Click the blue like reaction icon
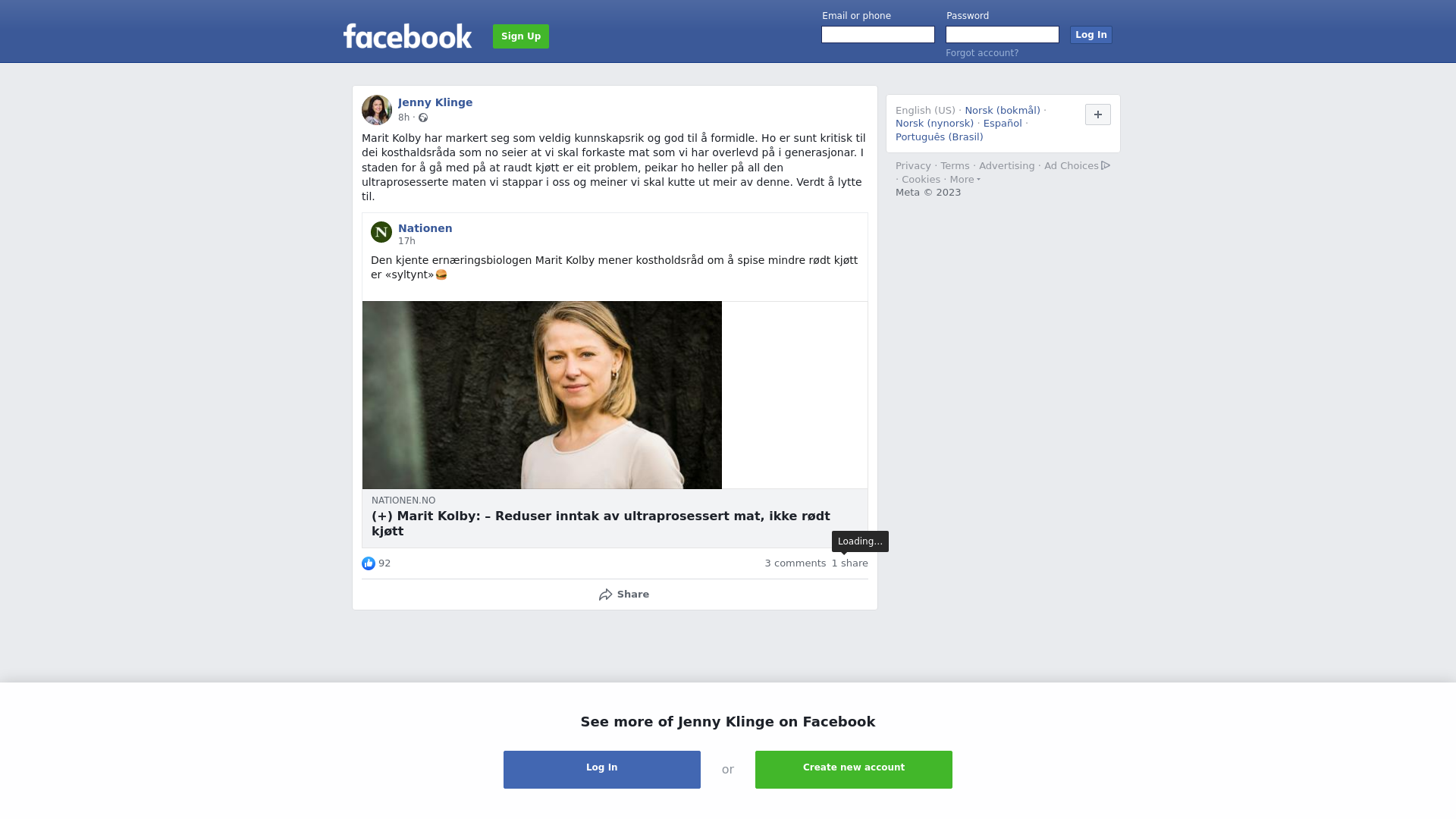The height and width of the screenshot is (819, 1456). (369, 563)
